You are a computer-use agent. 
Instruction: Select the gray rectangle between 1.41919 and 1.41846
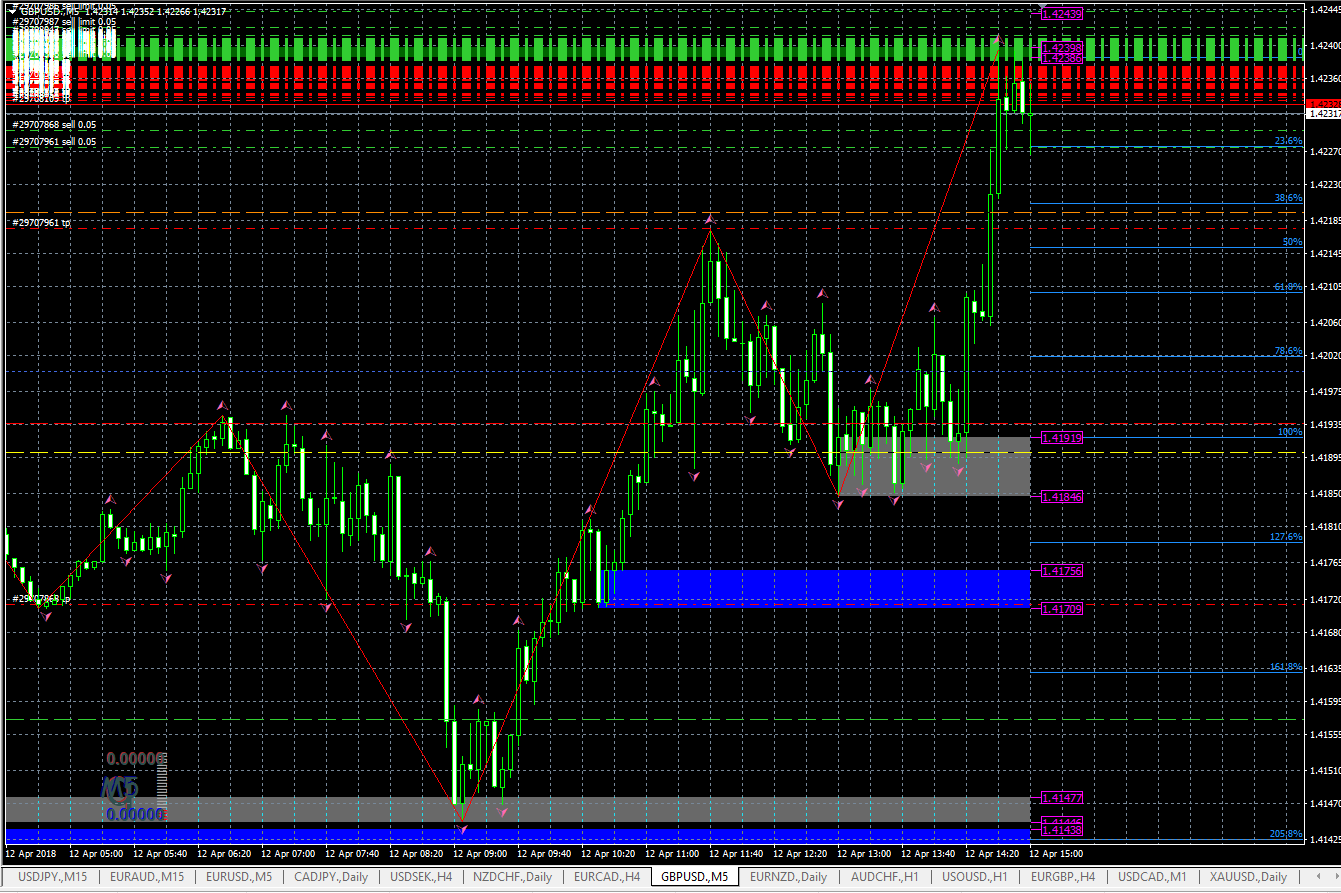click(934, 466)
